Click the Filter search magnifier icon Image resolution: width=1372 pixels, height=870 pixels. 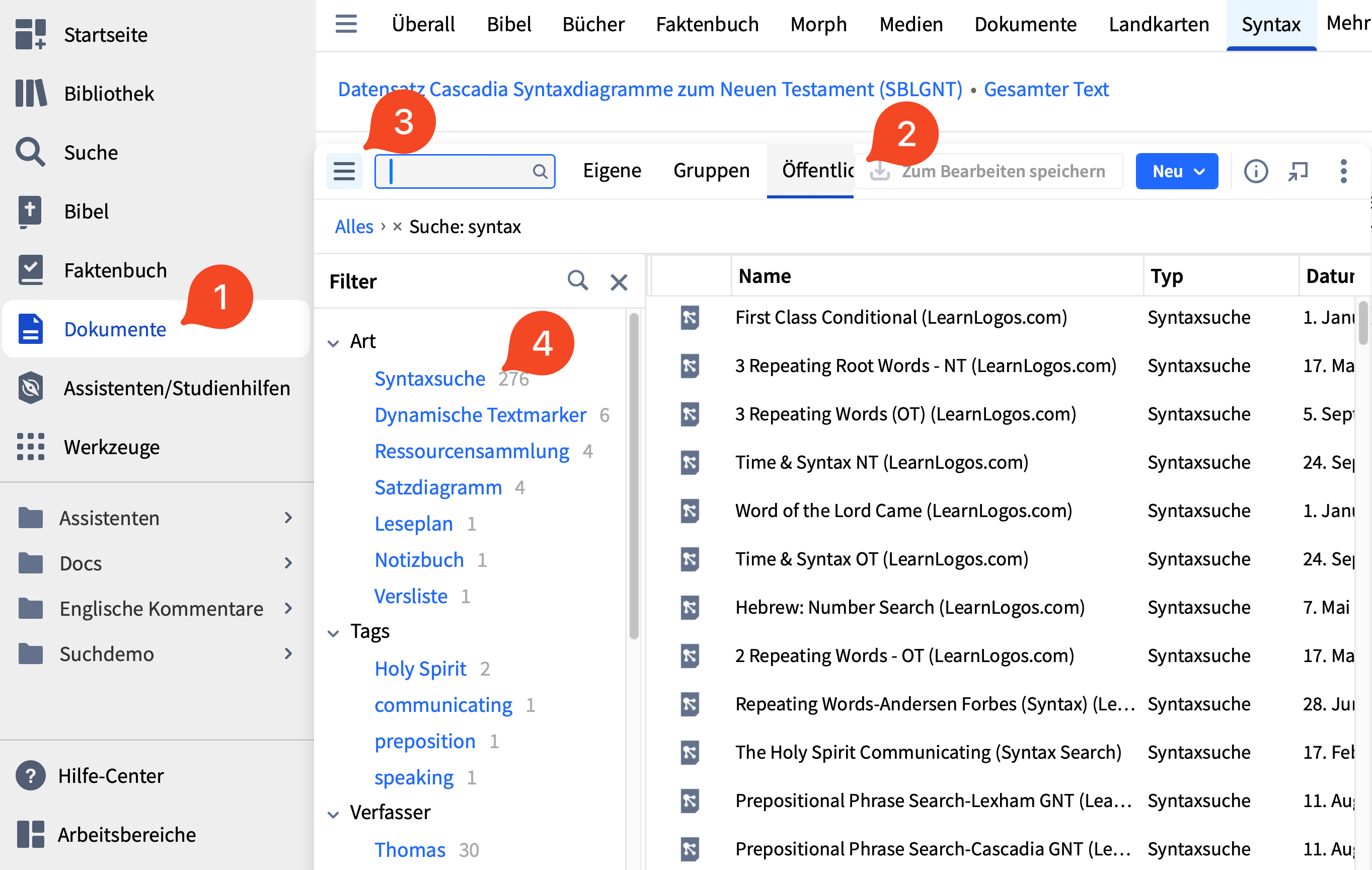click(x=577, y=281)
